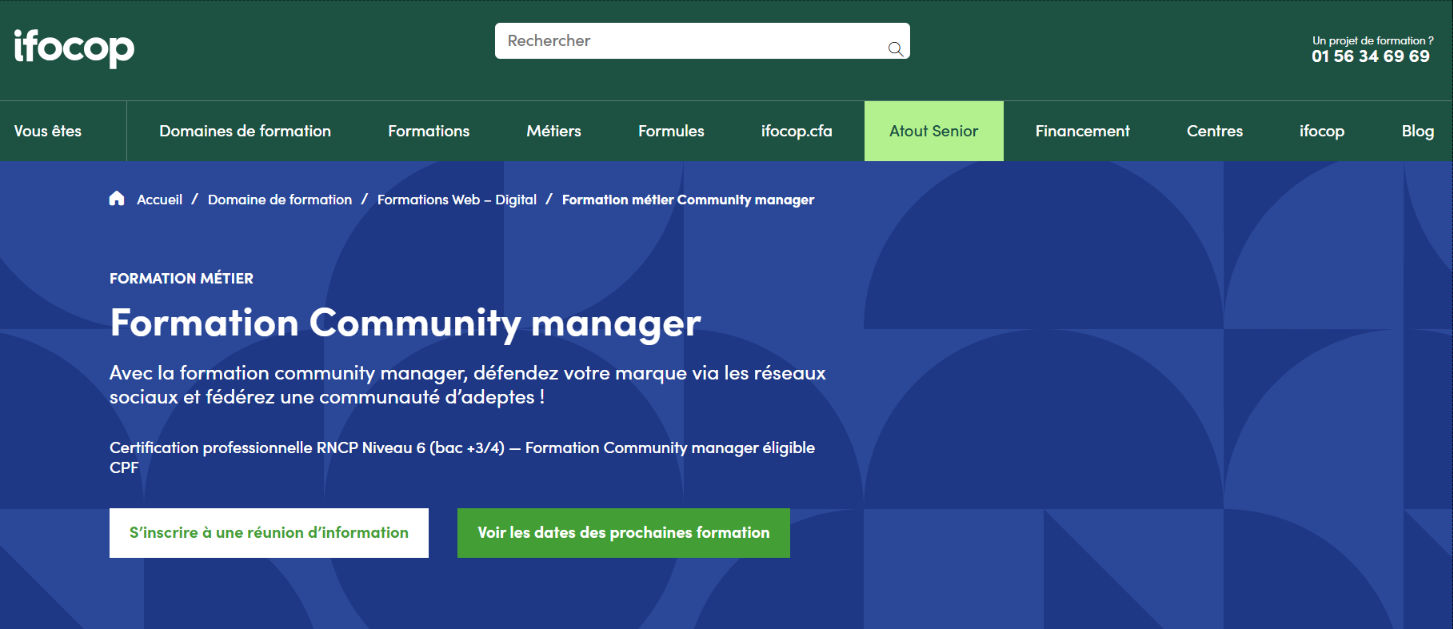
Task: Open Formations Web – Digital from breadcrumb
Action: pyautogui.click(x=456, y=199)
